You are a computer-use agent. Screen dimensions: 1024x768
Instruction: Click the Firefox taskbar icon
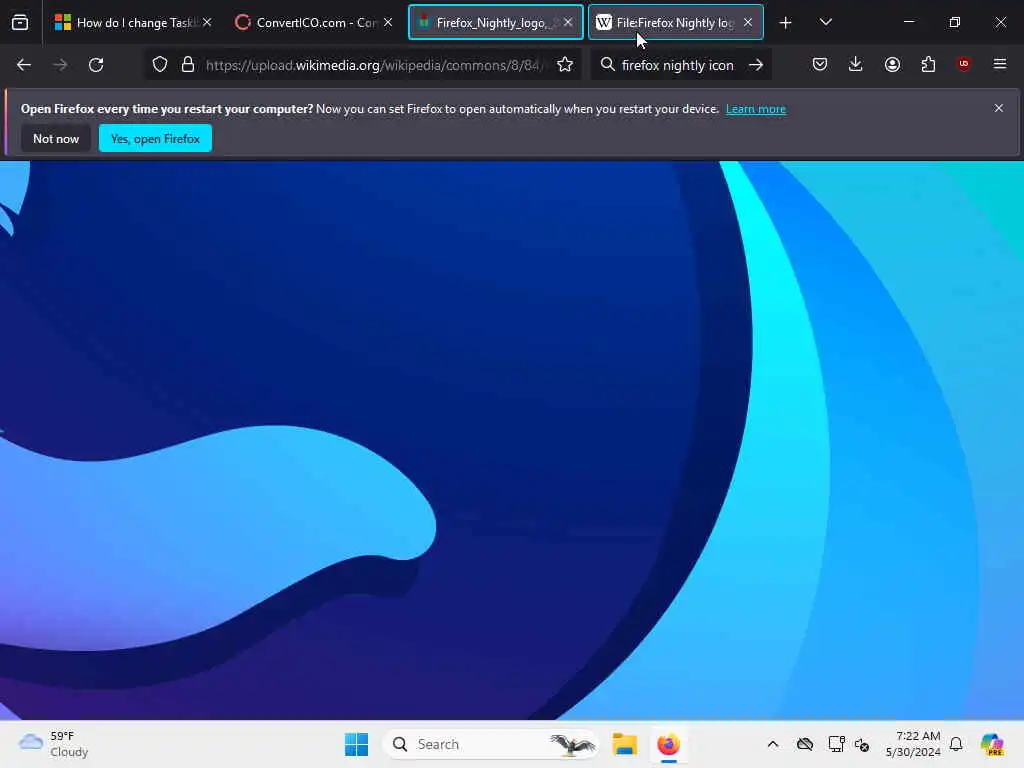(x=668, y=744)
